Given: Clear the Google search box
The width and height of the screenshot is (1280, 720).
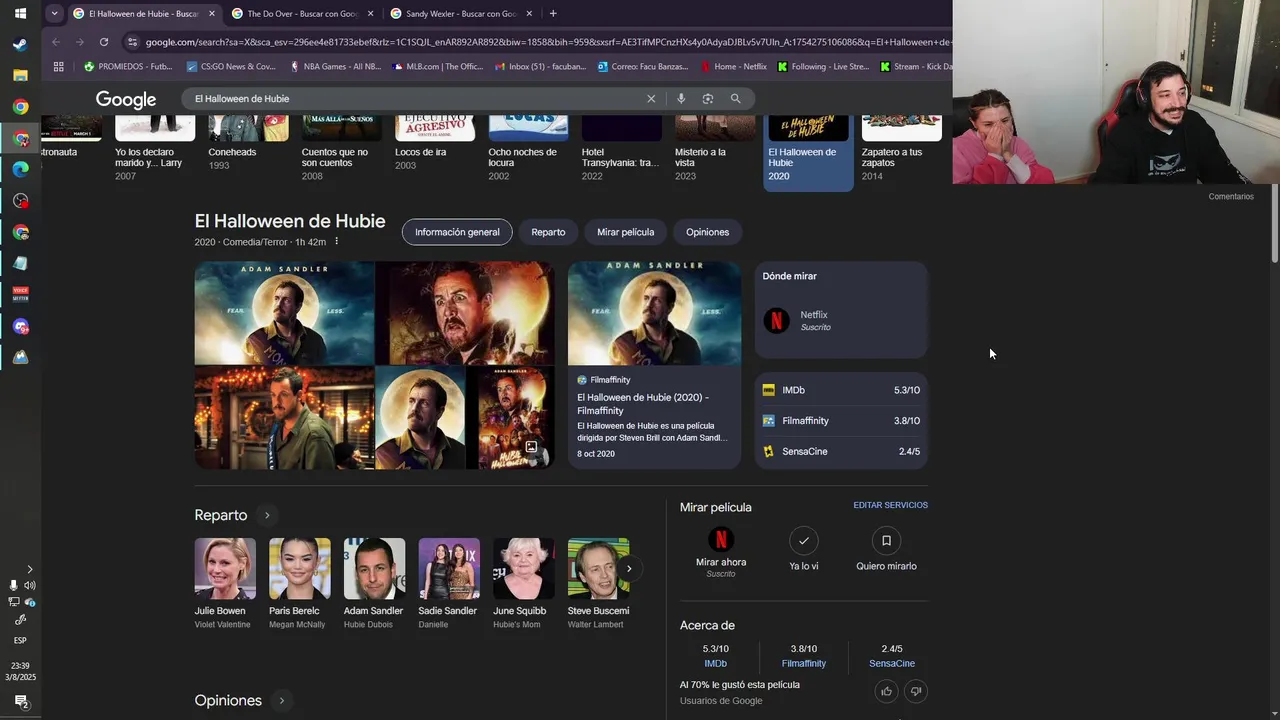Looking at the screenshot, I should [651, 99].
